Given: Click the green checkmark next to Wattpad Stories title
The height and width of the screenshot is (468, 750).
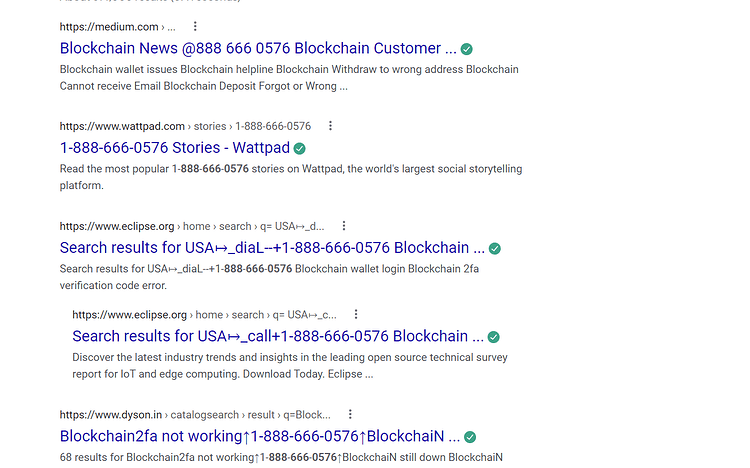Looking at the screenshot, I should (299, 148).
